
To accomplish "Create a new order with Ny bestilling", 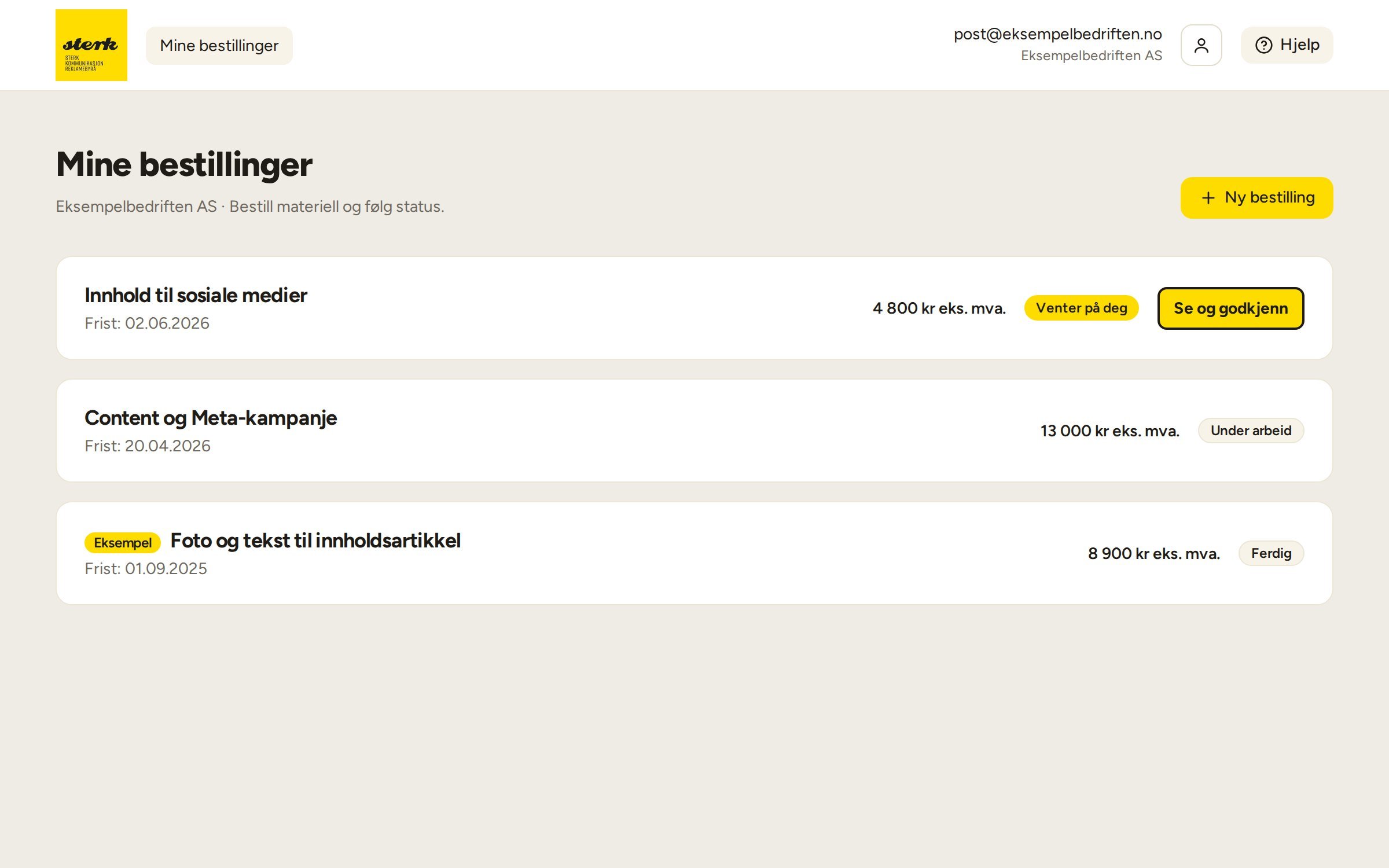I will tap(1256, 198).
